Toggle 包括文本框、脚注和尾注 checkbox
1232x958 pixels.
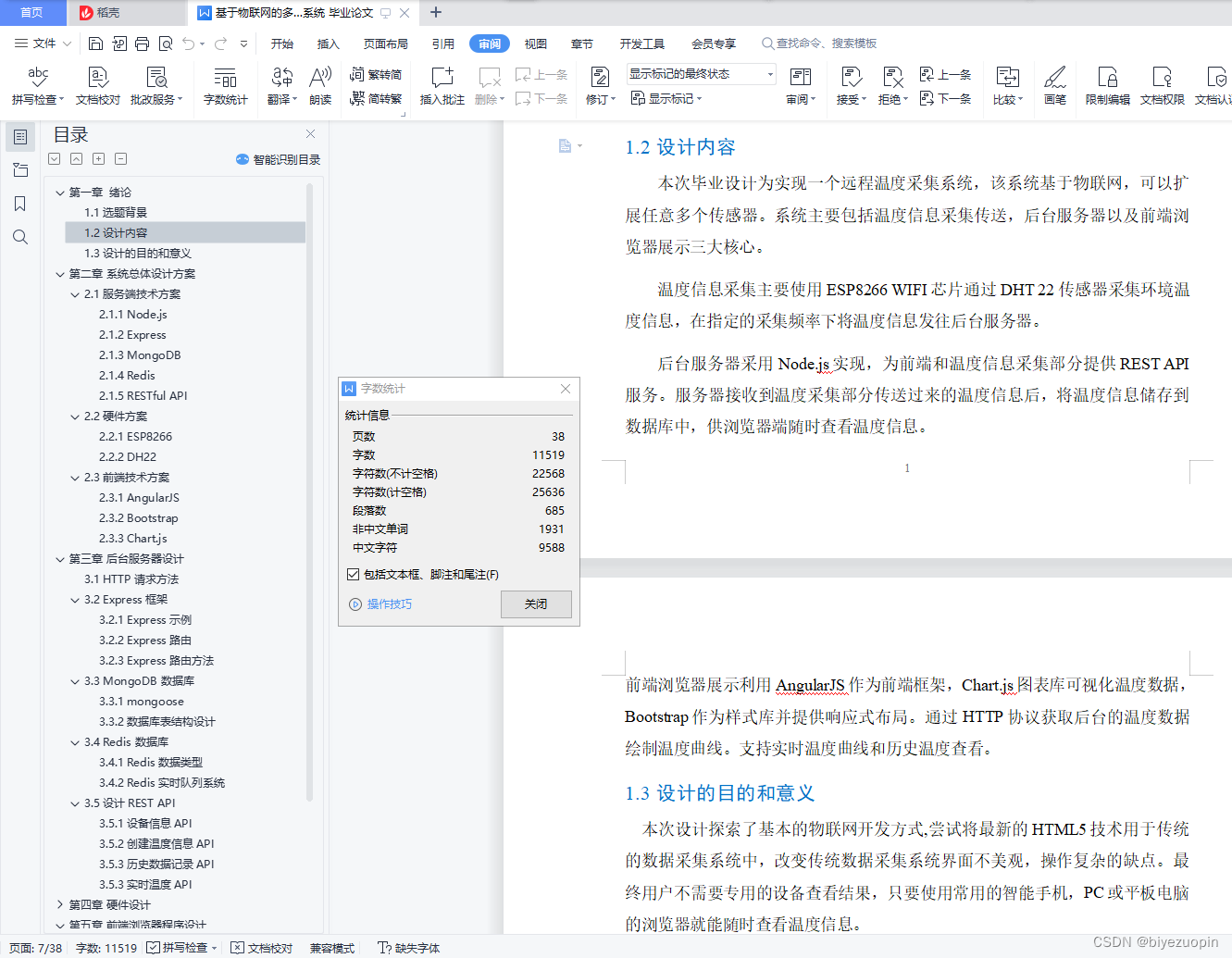(353, 575)
